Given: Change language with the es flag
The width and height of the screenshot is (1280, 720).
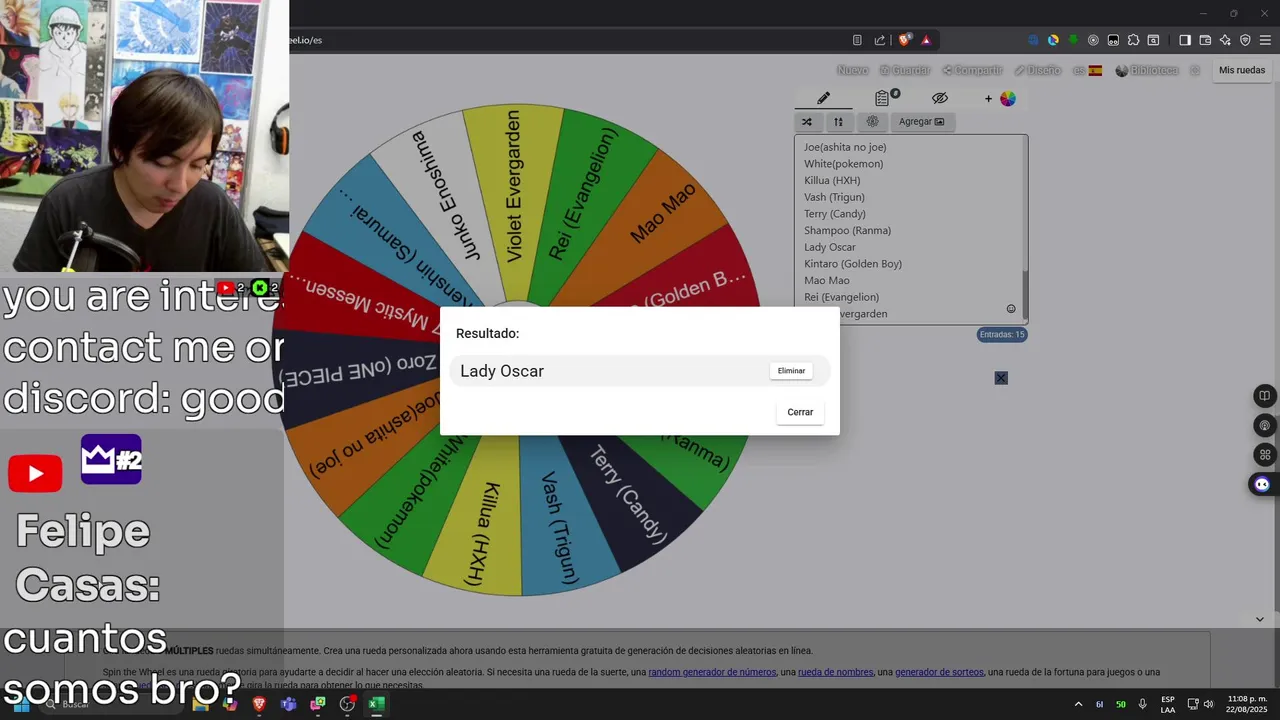Looking at the screenshot, I should pyautogui.click(x=1087, y=70).
